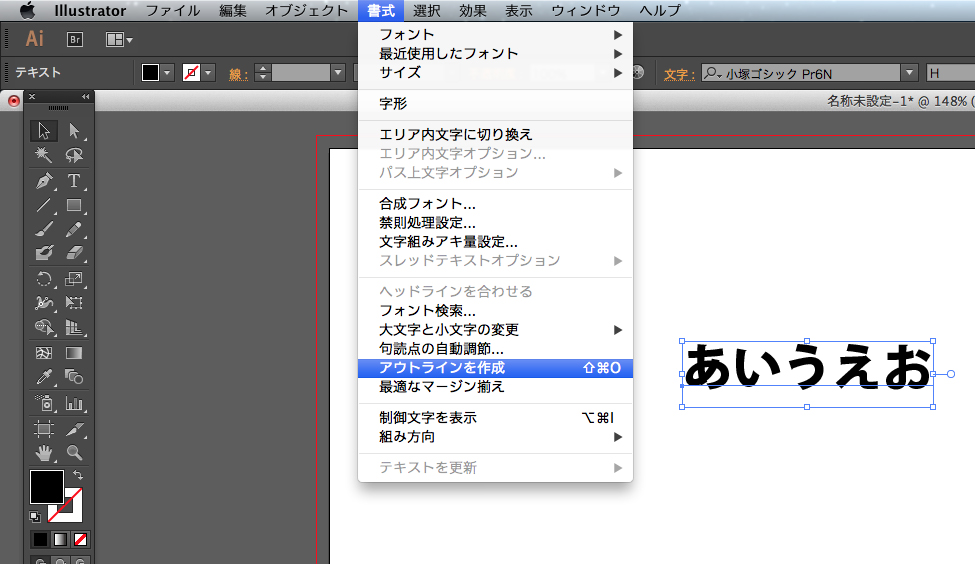The width and height of the screenshot is (975, 564).
Task: Select the Rotate tool
Action: 44,280
